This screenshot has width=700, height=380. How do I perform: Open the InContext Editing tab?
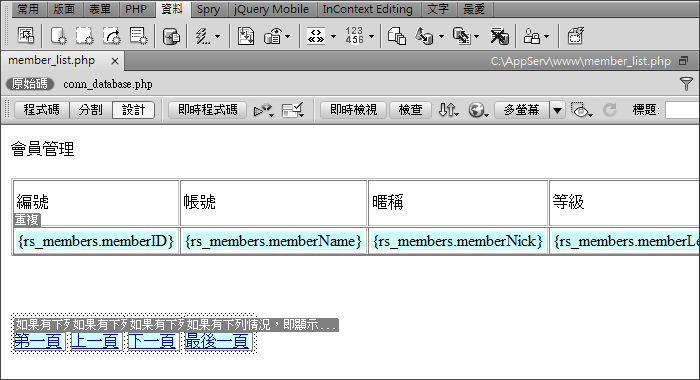pos(367,9)
